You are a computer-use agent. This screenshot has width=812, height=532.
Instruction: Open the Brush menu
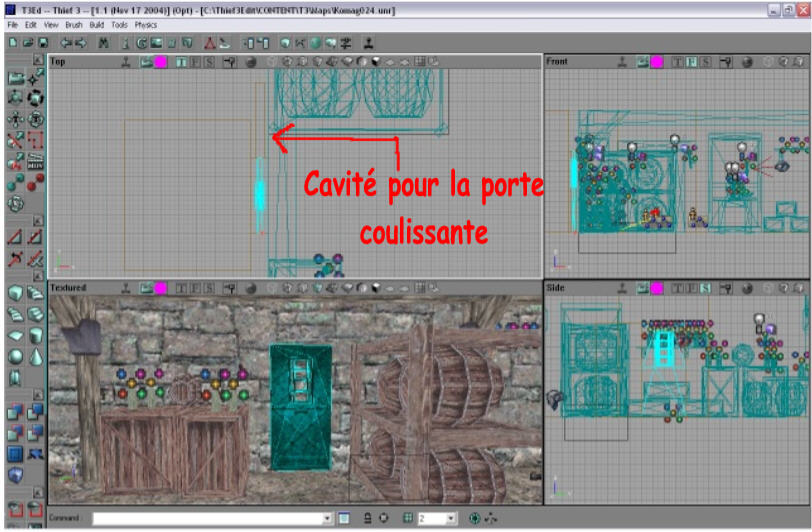(x=74, y=25)
